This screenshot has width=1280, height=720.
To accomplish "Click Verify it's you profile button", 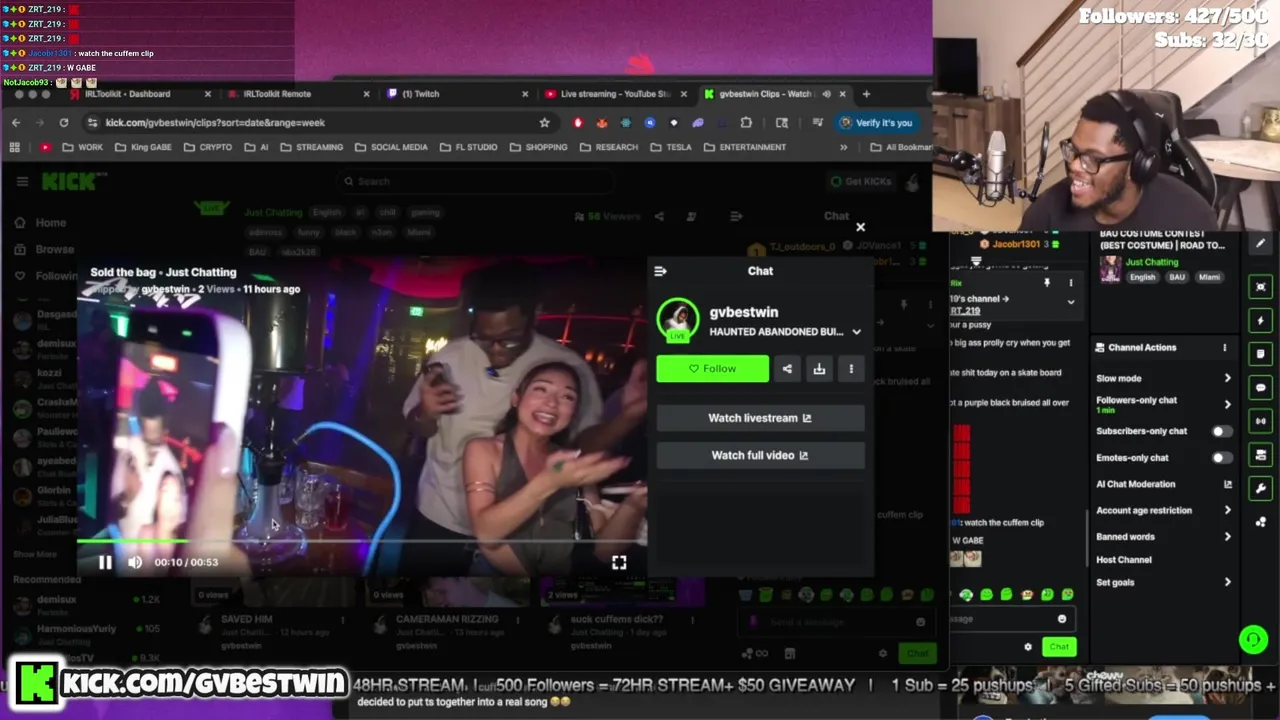I will point(877,122).
